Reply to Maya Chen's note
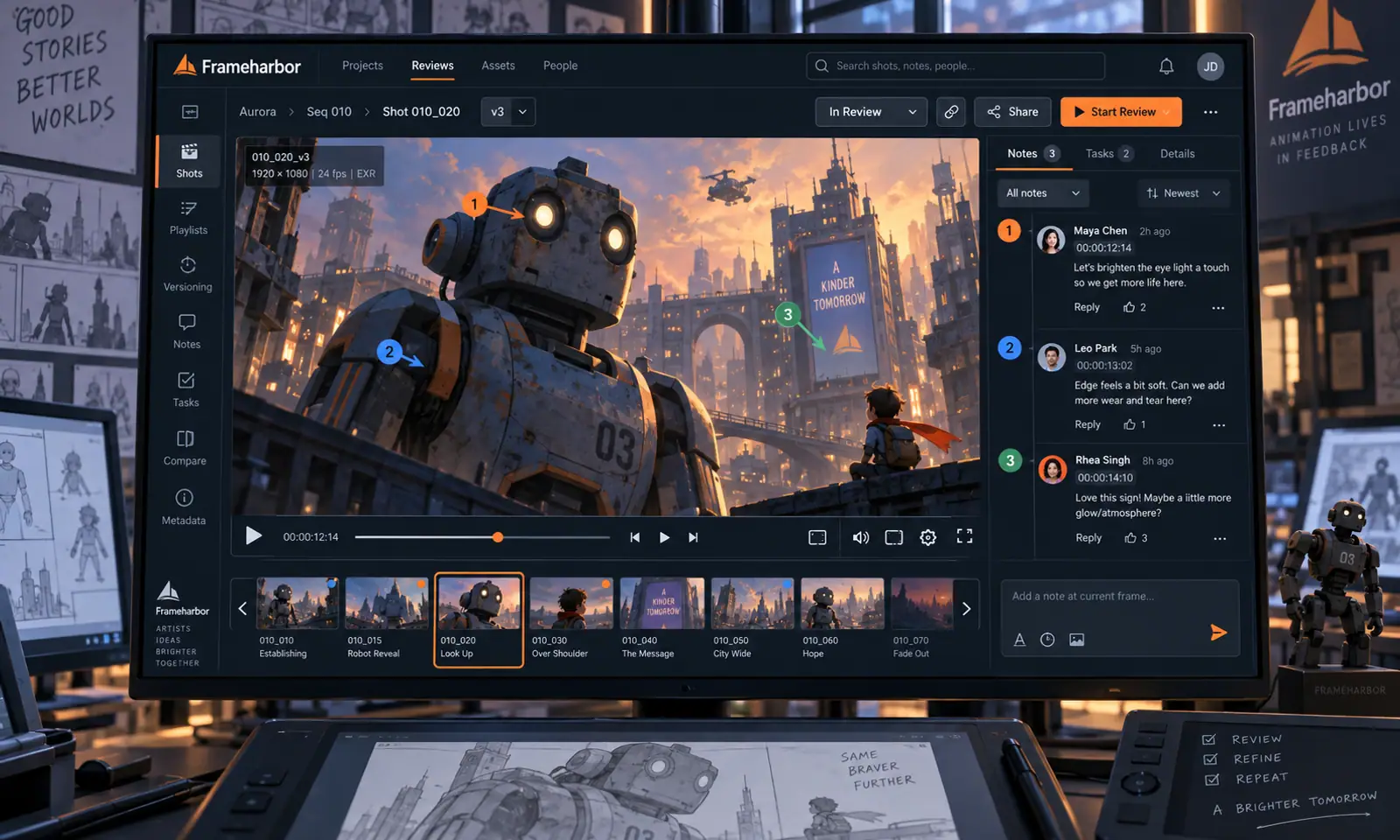This screenshot has height=840, width=1400. (1087, 307)
